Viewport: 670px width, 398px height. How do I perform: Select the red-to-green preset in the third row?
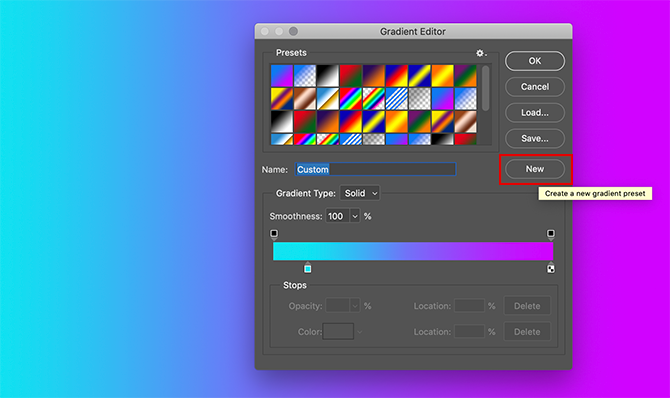305,122
